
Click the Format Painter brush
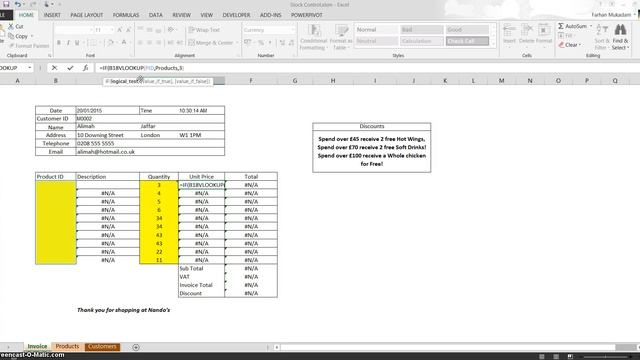[11, 46]
